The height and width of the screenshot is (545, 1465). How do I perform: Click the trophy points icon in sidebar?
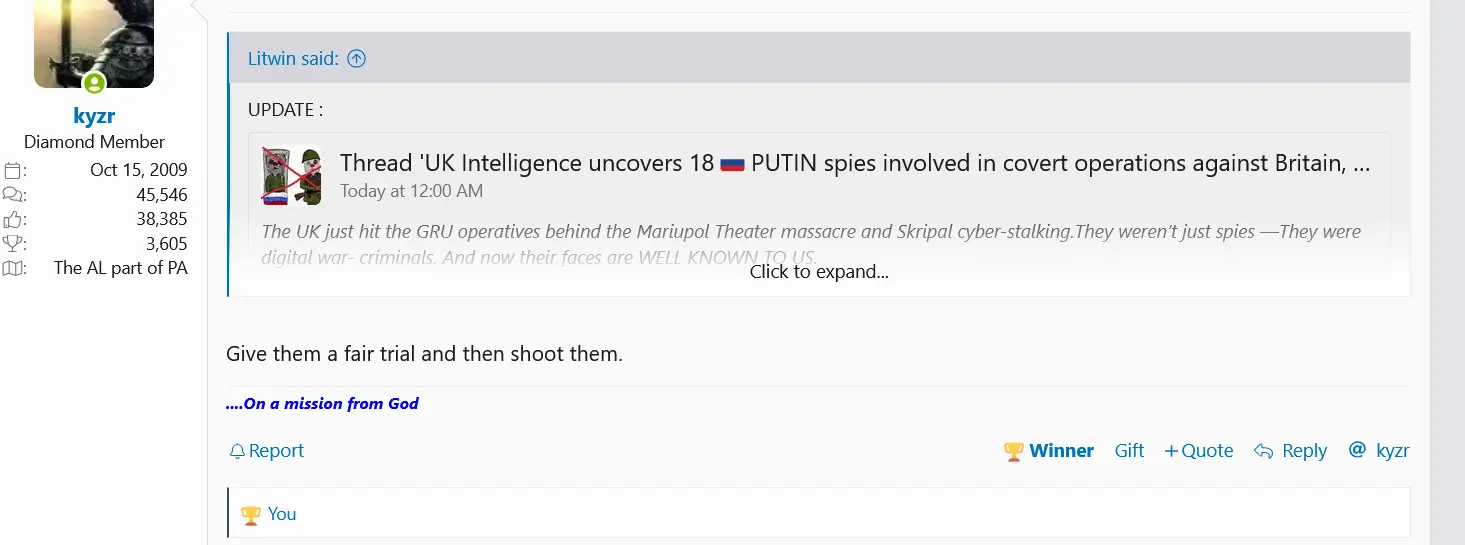[x=13, y=244]
